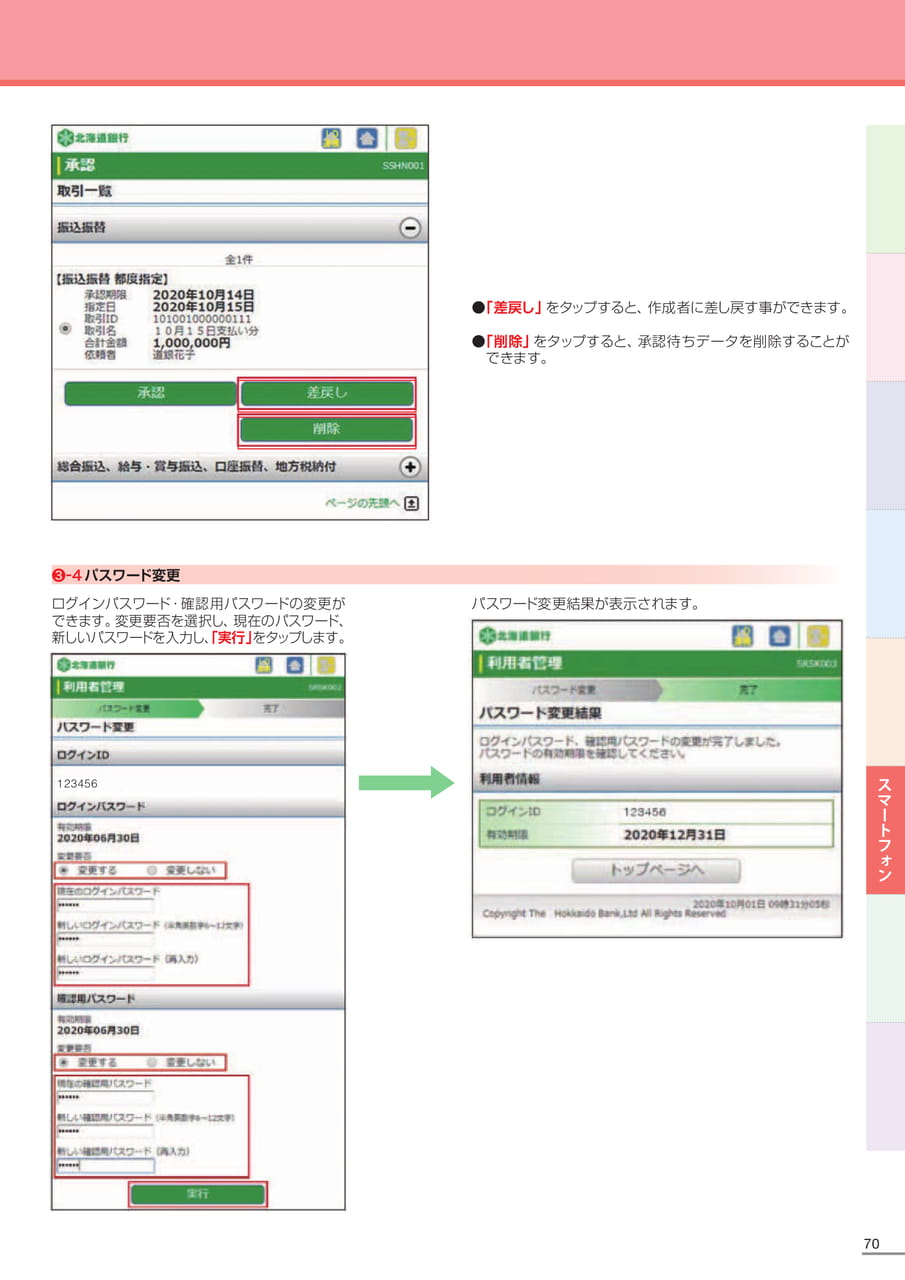905x1280 pixels.
Task: Open the bell icon on the password change screen
Action: [264, 665]
